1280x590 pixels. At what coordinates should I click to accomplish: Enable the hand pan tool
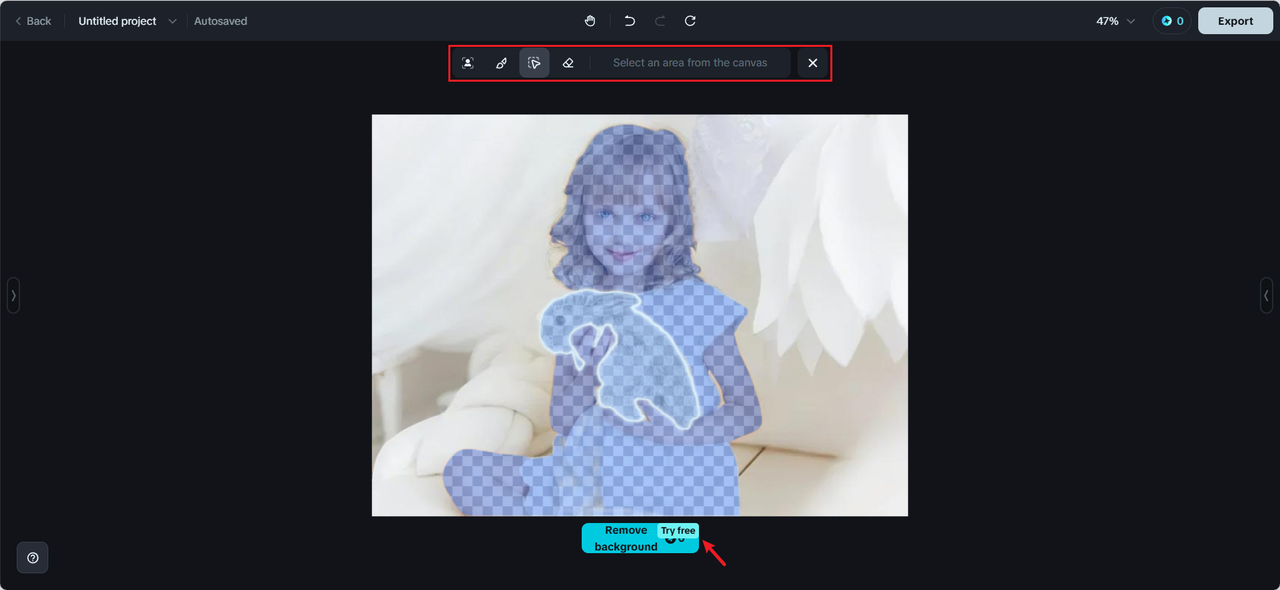pyautogui.click(x=590, y=21)
